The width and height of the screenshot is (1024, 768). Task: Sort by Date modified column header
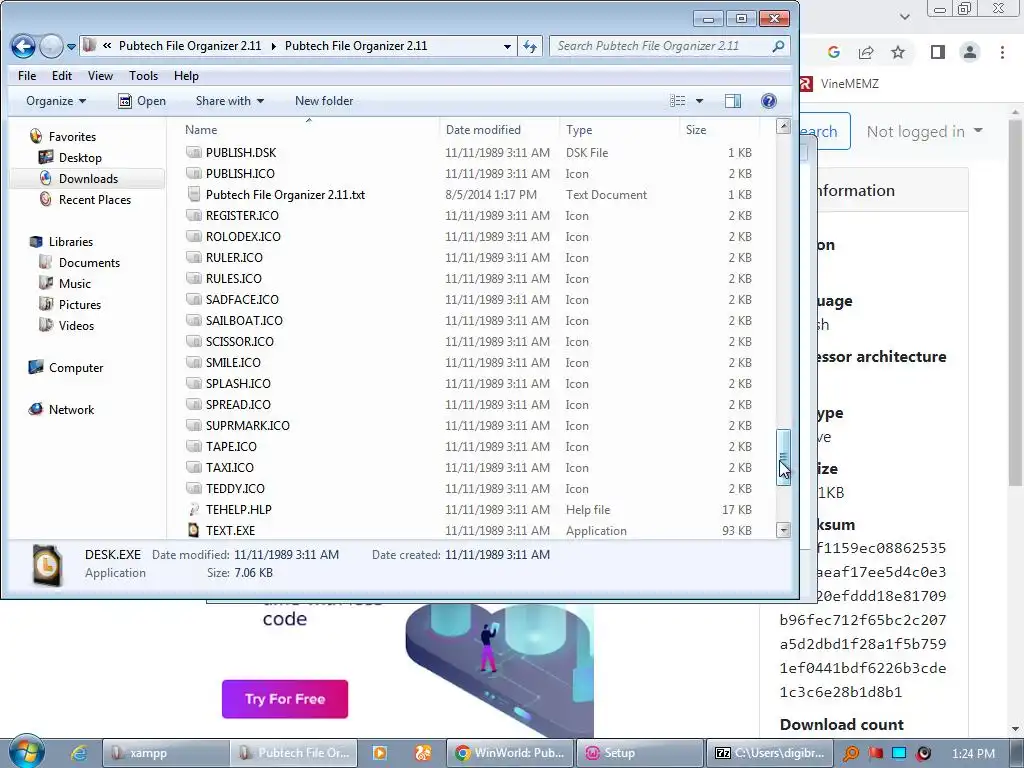pos(483,129)
